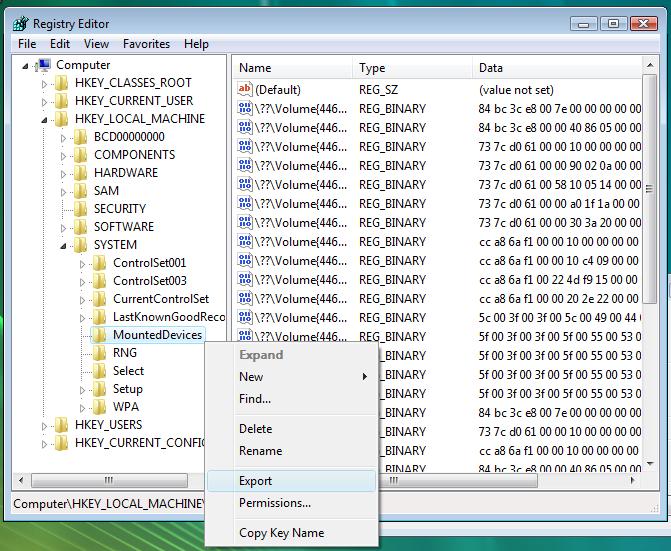Viewport: 671px width, 551px height.
Task: Click the COMPONENTS folder icon
Action: click(x=80, y=155)
